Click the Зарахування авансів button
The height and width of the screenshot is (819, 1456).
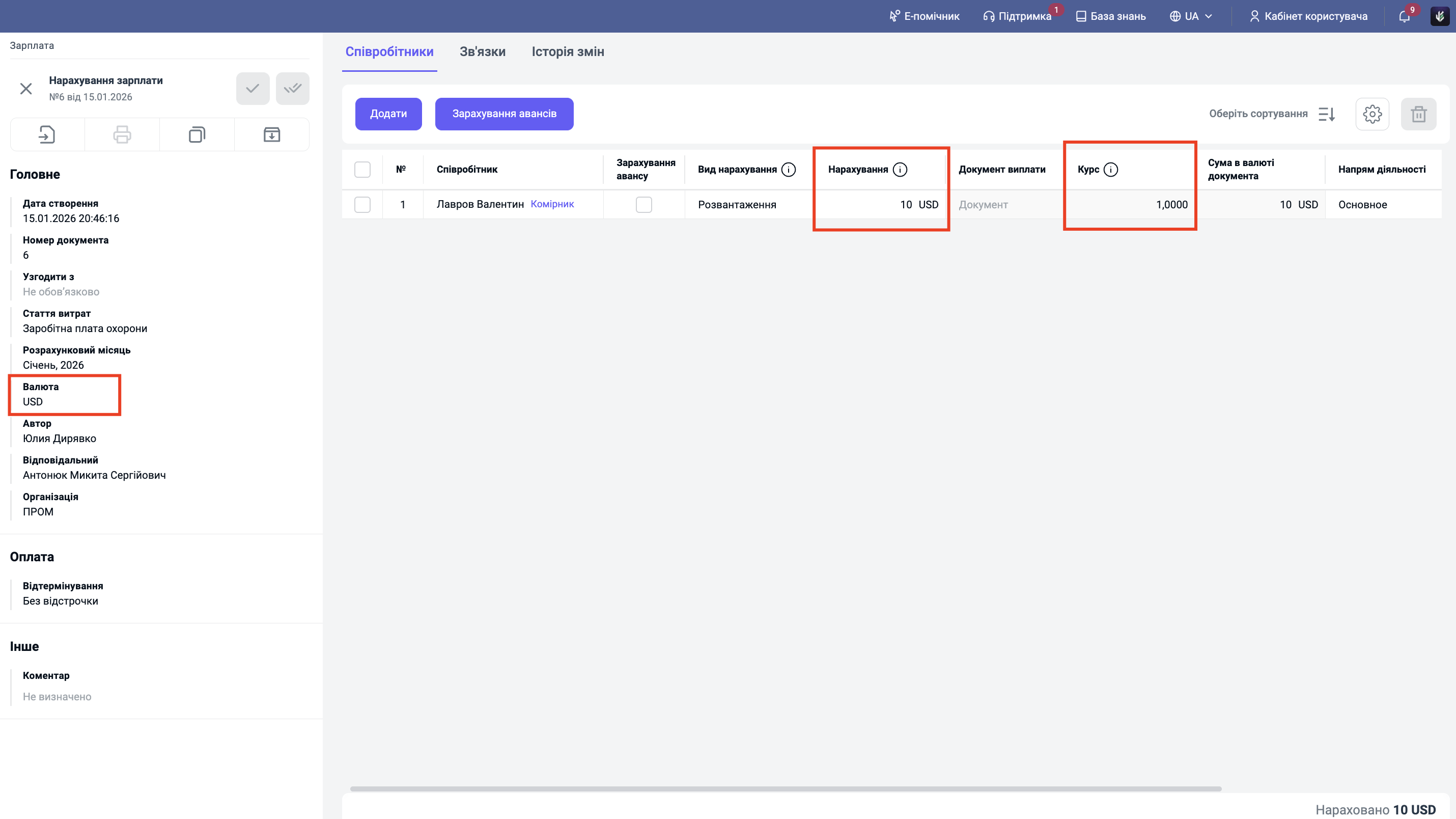click(504, 114)
